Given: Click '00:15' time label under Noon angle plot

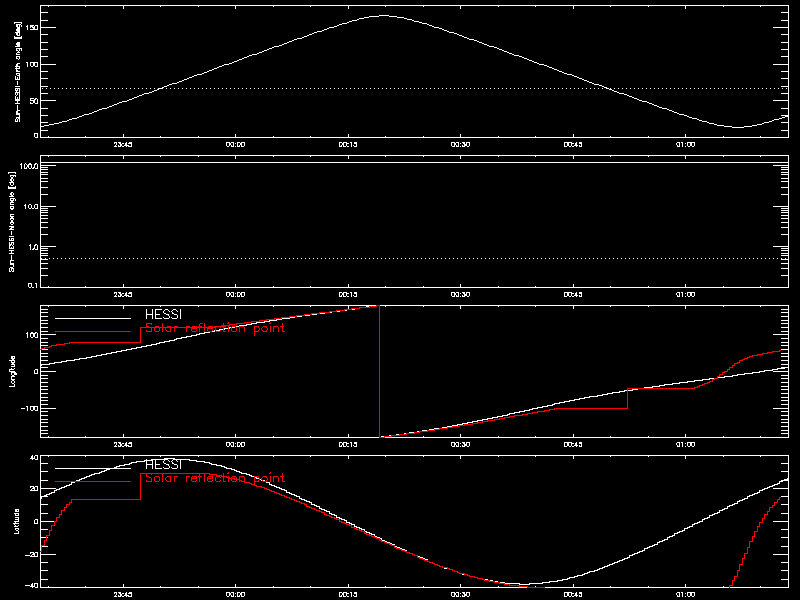Looking at the screenshot, I should 348,294.
